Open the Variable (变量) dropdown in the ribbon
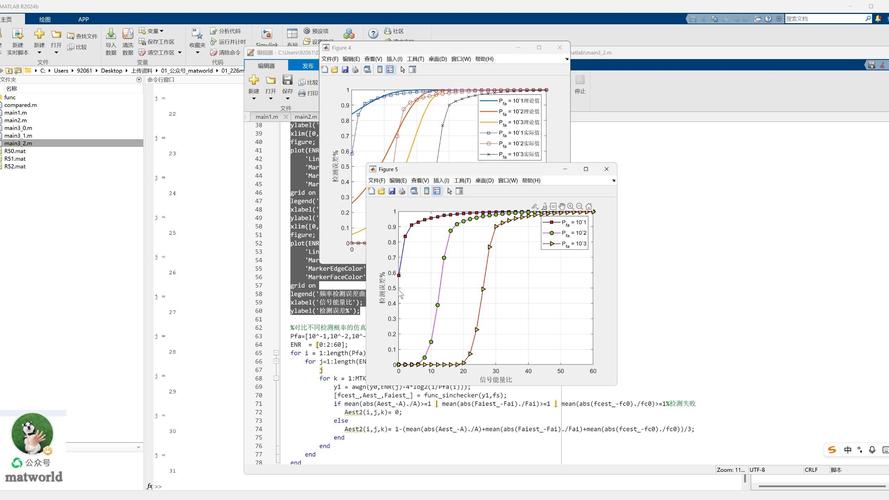Screen dimensions: 889x500 tap(157, 31)
